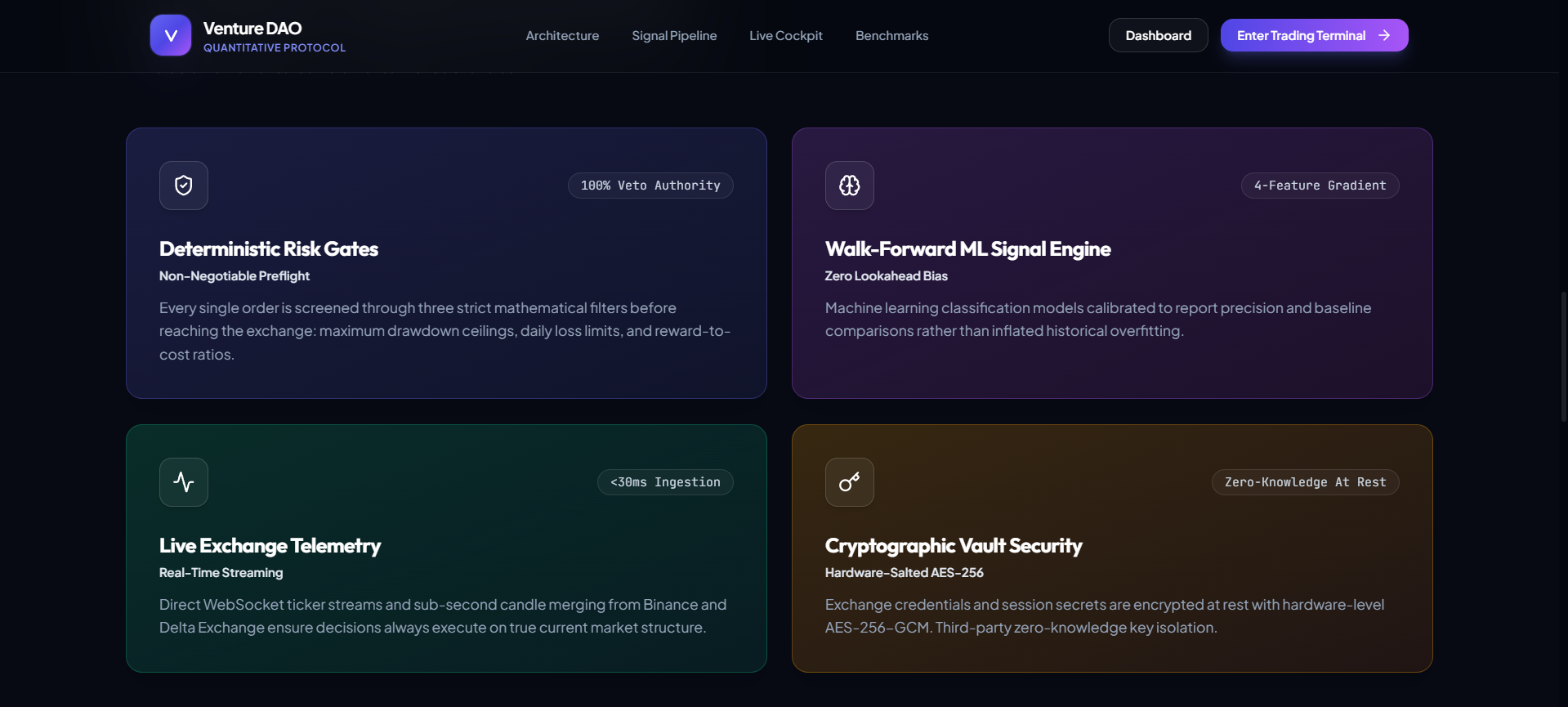This screenshot has width=1568, height=707.
Task: Select Benchmarks in the top navigation
Action: pos(891,36)
